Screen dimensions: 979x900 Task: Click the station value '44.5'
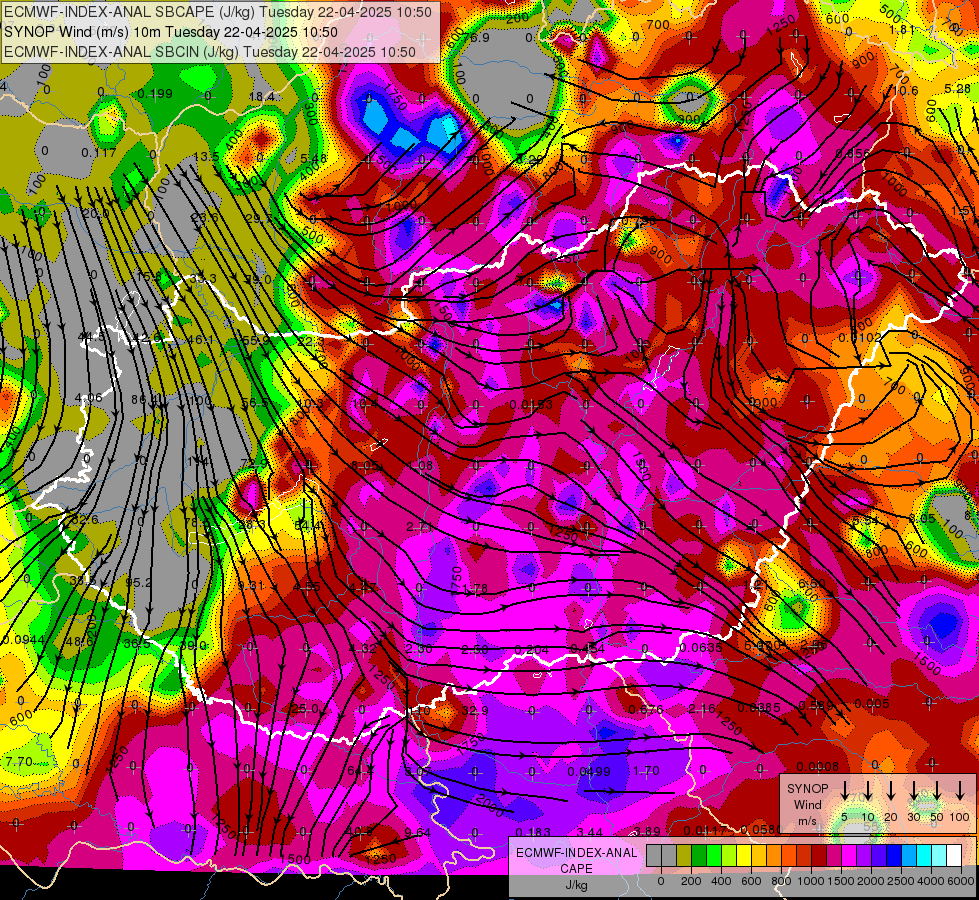92,337
